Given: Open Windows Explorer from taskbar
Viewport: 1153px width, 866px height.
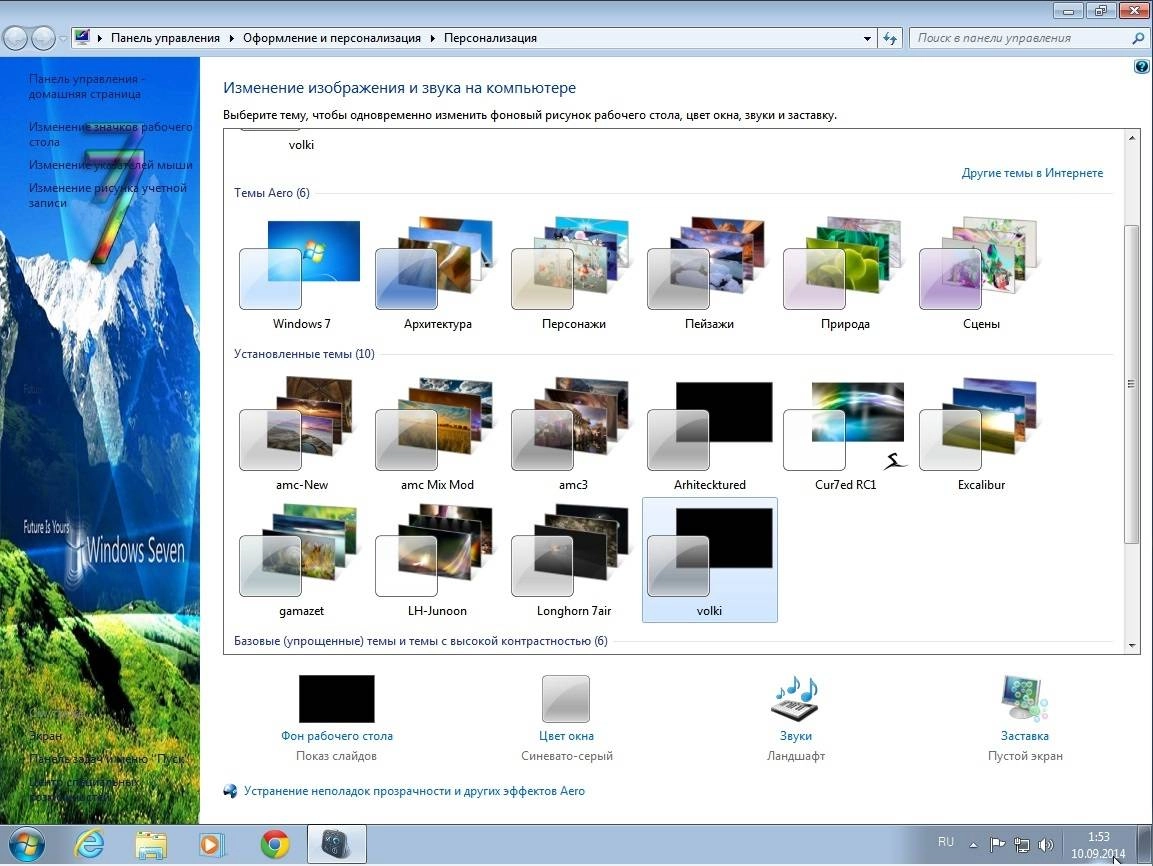Looking at the screenshot, I should click(x=151, y=844).
